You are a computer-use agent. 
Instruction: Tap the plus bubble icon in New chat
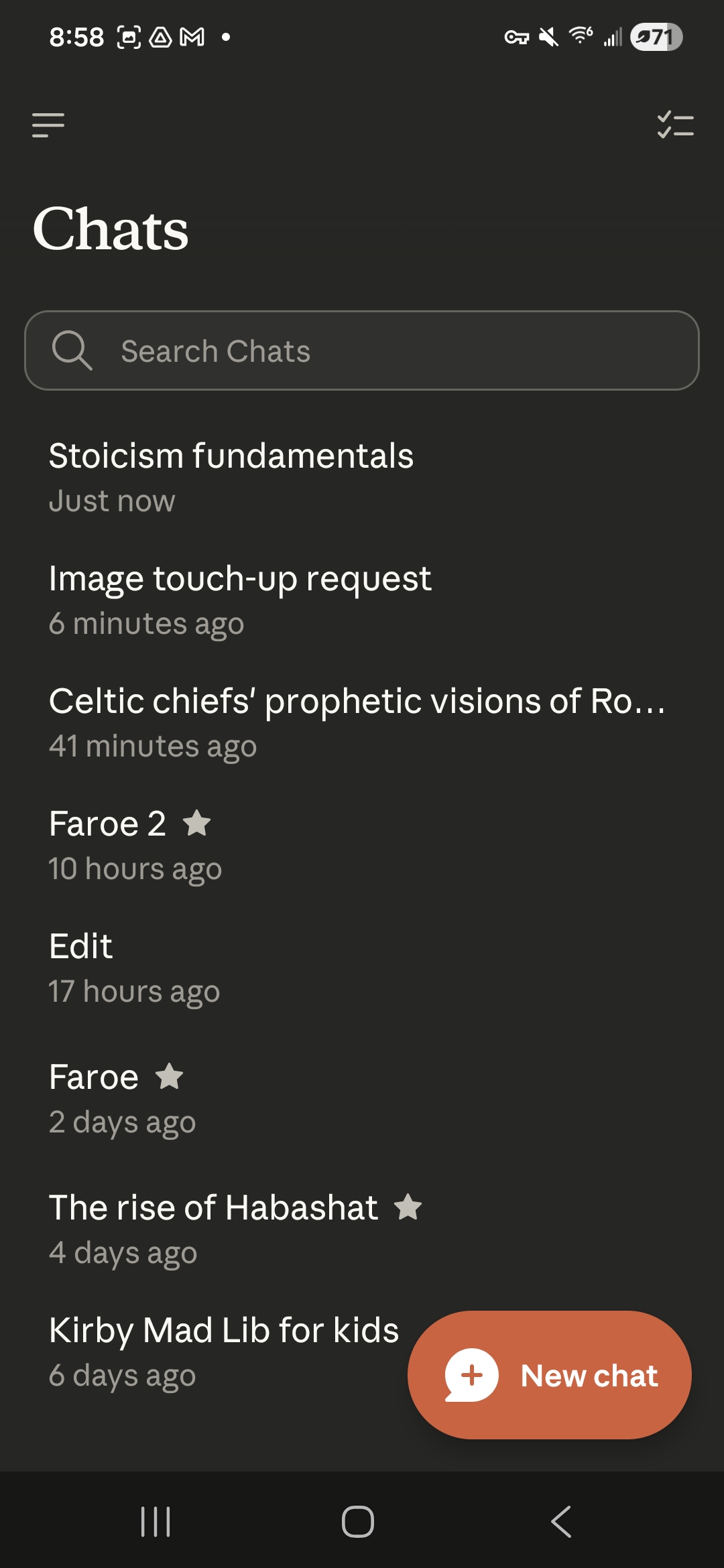(x=471, y=1375)
